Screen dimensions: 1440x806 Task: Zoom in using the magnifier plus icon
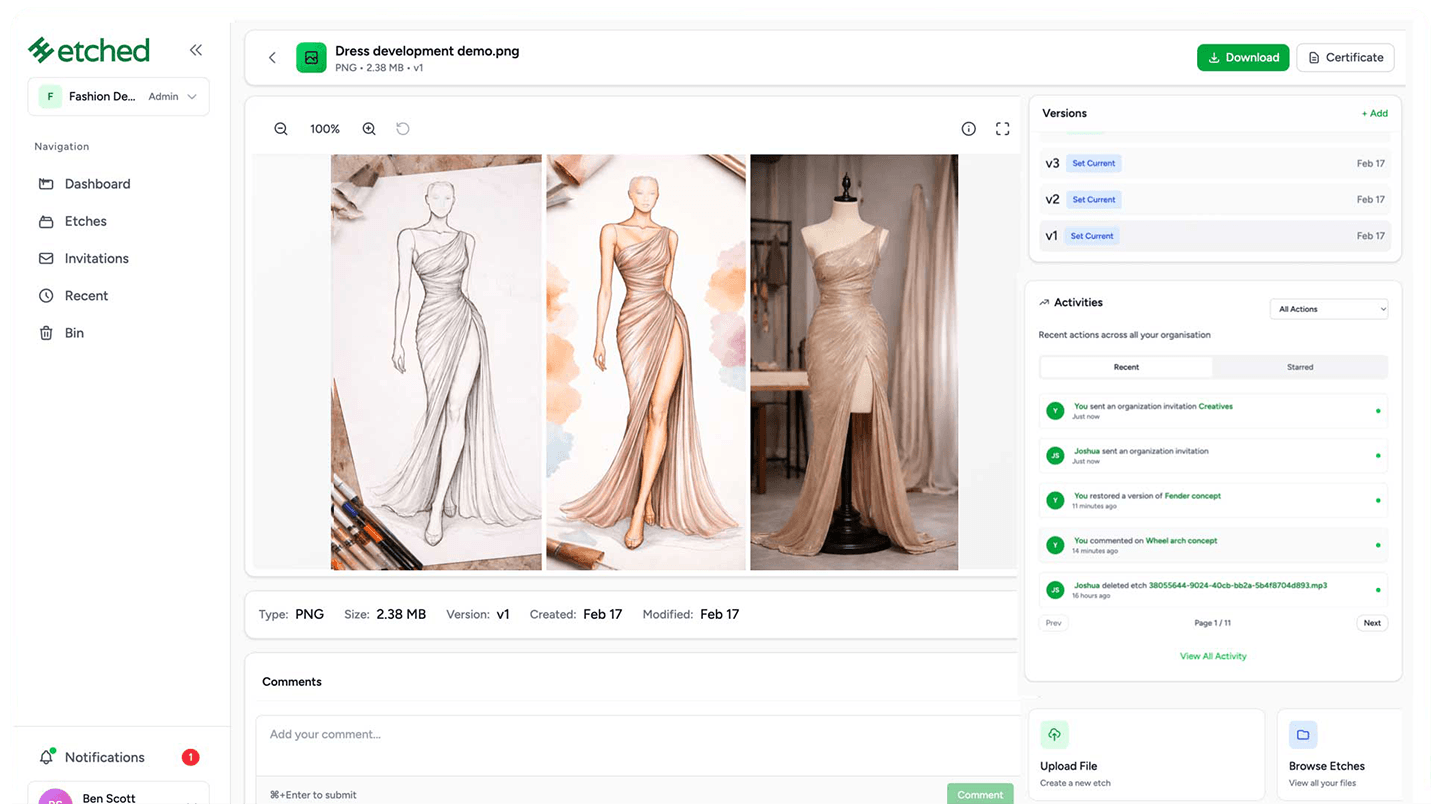369,129
